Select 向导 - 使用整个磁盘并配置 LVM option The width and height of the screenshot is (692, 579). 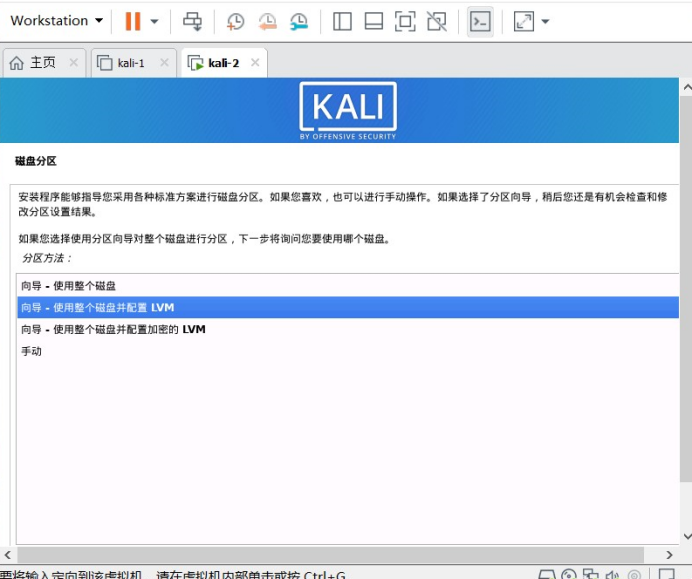348,307
